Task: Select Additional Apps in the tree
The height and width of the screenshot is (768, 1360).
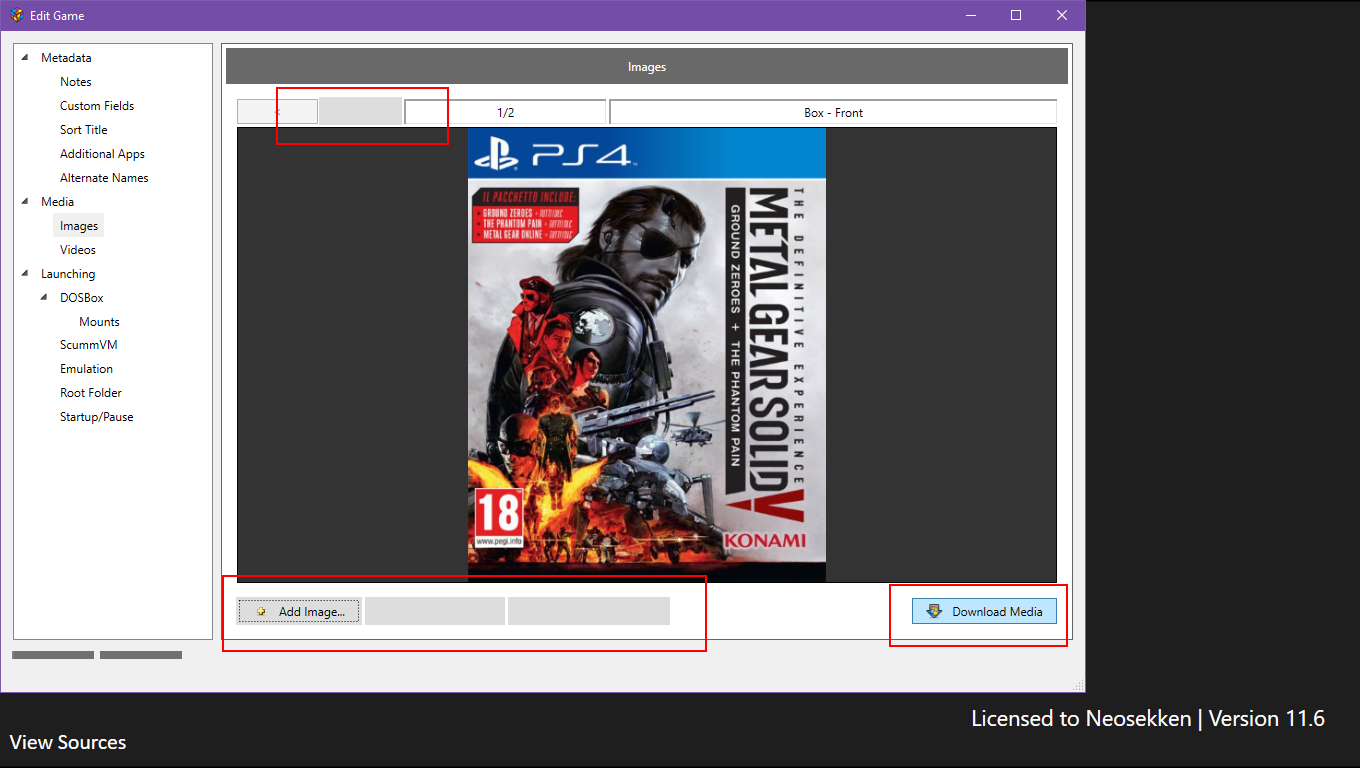Action: [102, 154]
